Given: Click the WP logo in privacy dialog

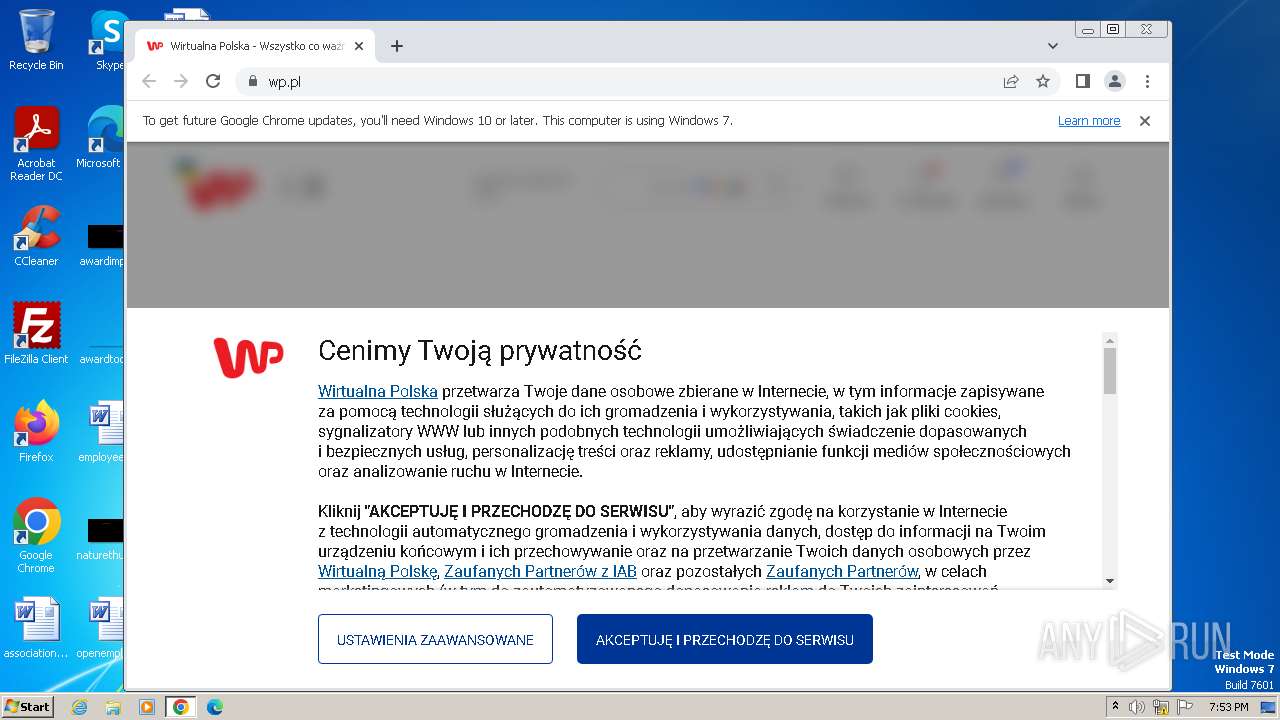Looking at the screenshot, I should [x=248, y=358].
